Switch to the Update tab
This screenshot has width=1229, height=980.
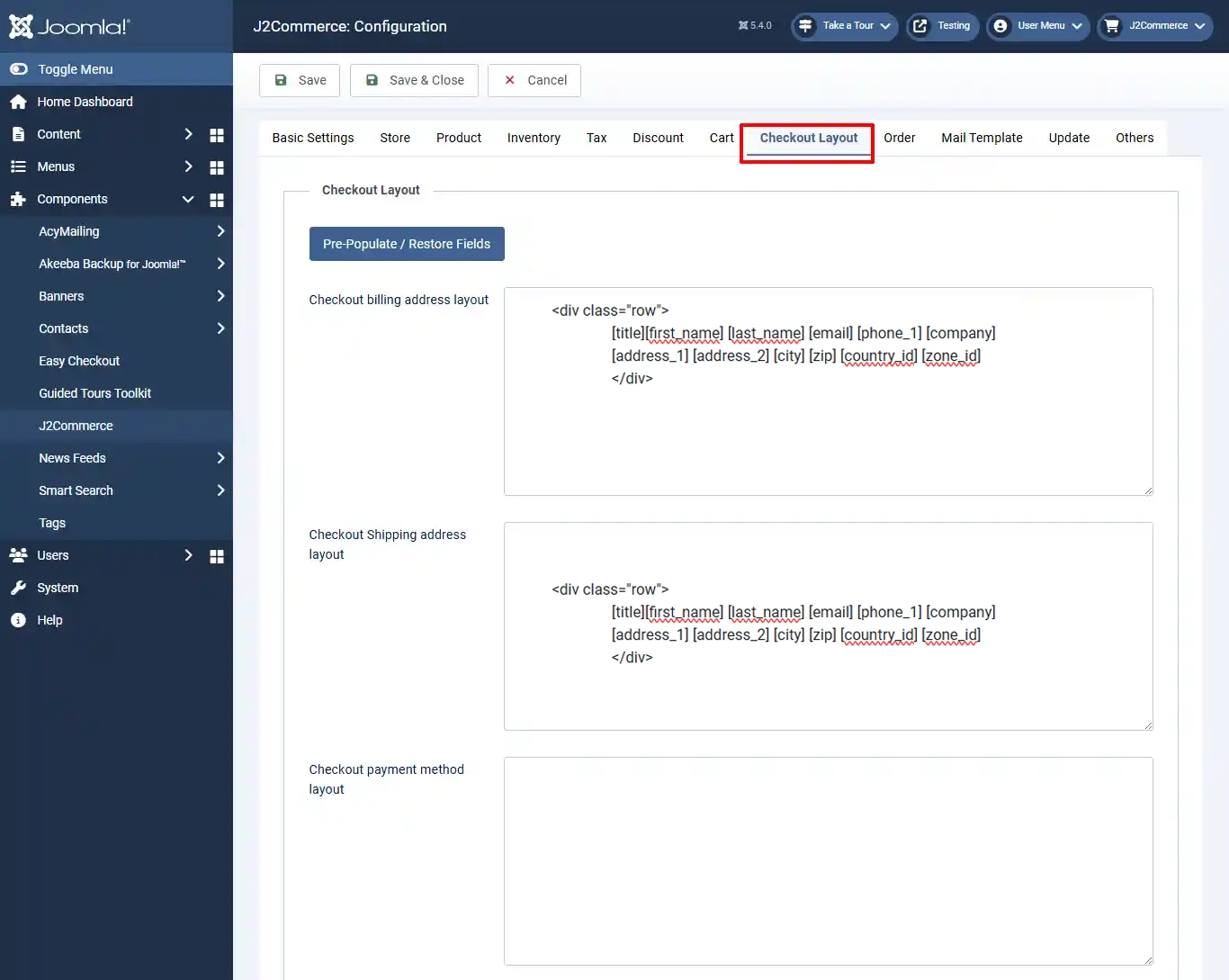pos(1069,138)
